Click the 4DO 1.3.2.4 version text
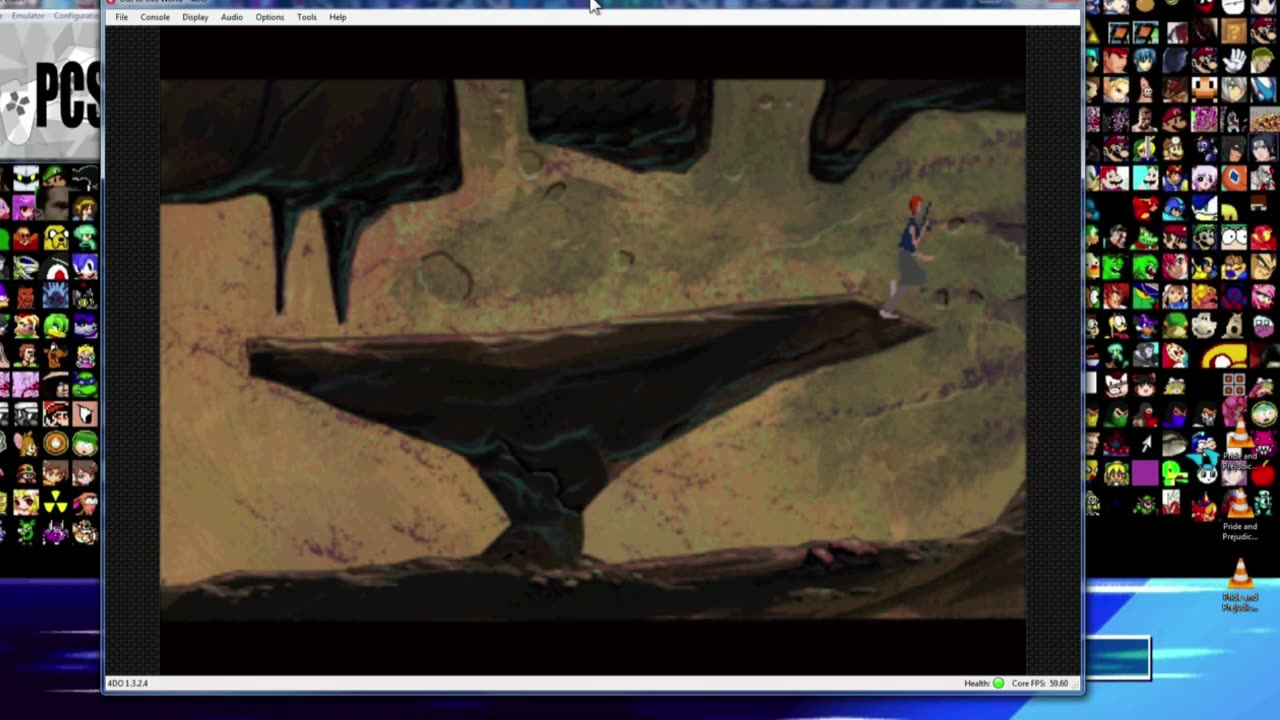This screenshot has height=720, width=1280. click(x=128, y=683)
